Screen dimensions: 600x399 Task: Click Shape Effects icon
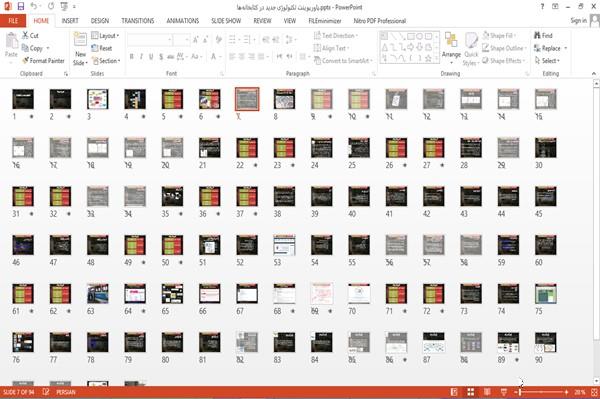pos(486,60)
